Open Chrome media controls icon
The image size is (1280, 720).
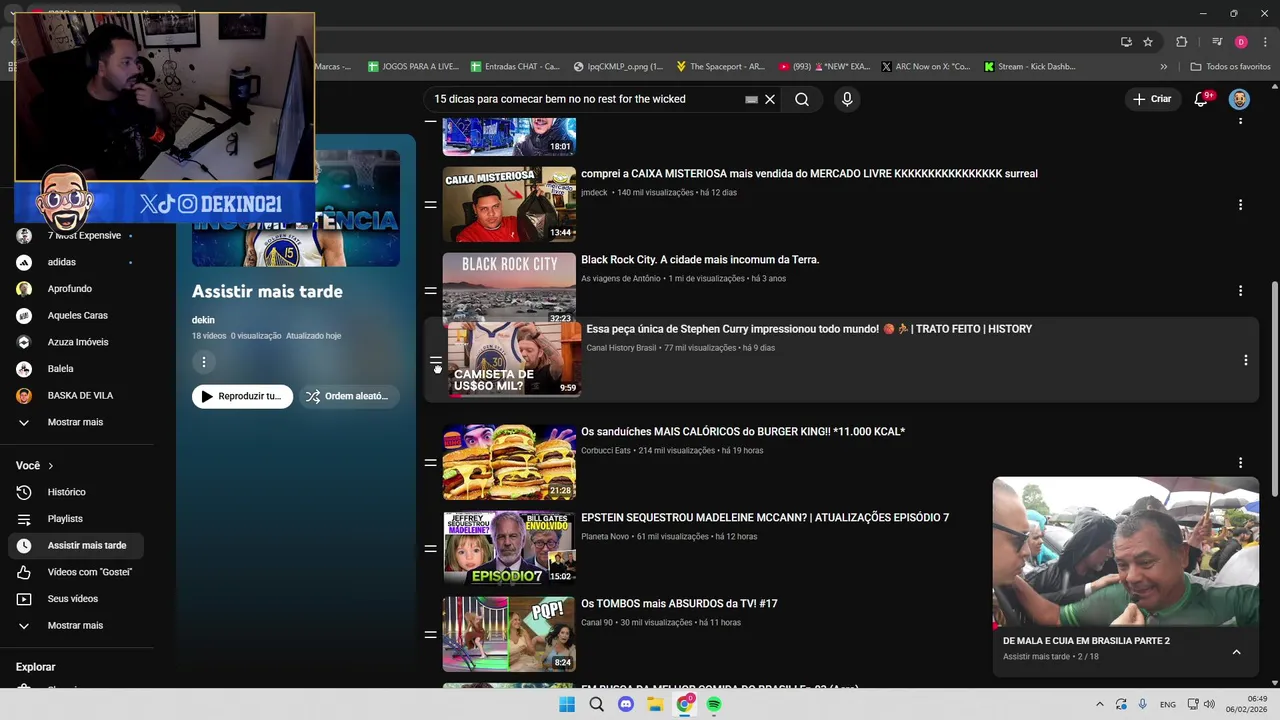tap(1217, 42)
